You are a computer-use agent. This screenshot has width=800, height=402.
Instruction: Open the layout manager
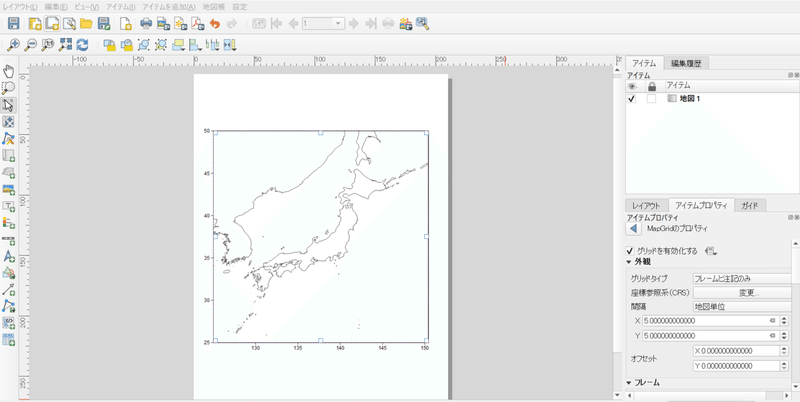pyautogui.click(x=69, y=23)
